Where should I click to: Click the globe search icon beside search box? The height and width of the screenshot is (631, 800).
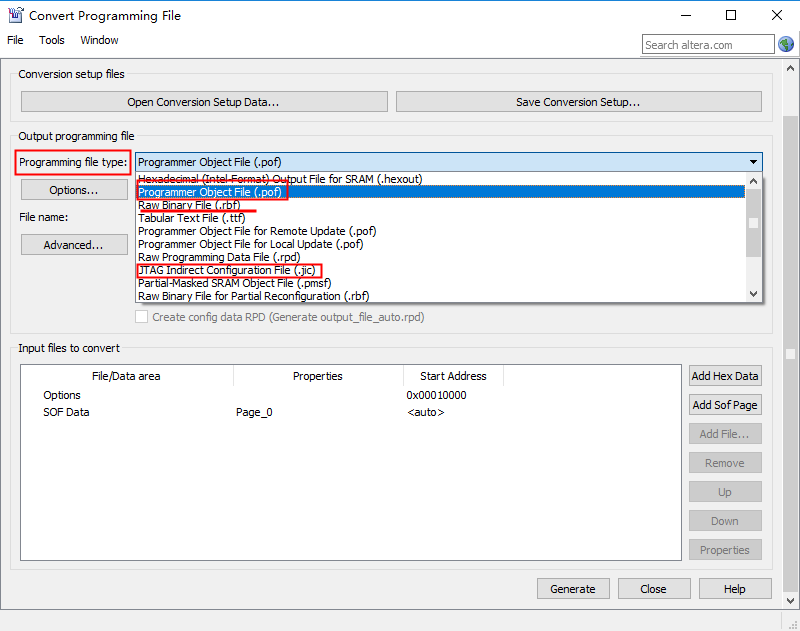786,44
